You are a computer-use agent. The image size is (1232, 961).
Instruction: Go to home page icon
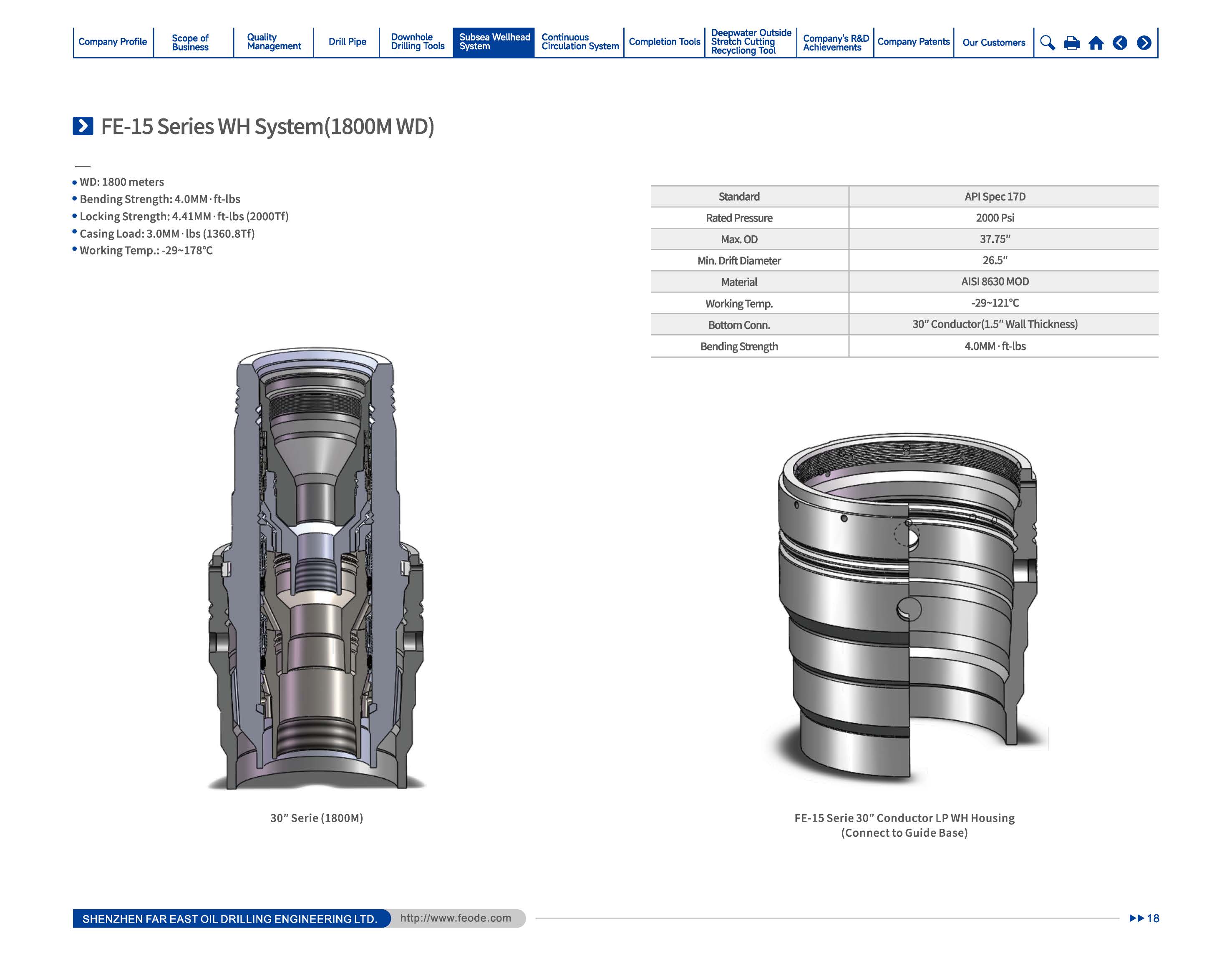click(1096, 43)
